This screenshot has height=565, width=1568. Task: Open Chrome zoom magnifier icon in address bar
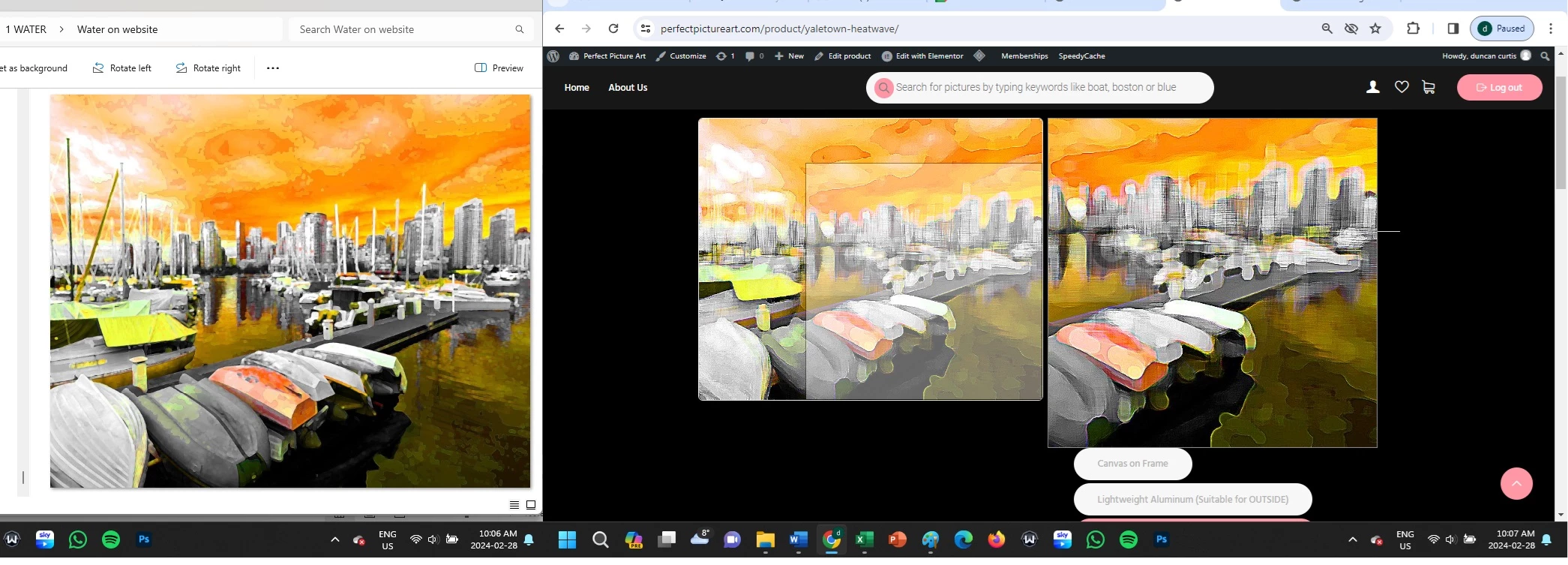pos(1327,29)
